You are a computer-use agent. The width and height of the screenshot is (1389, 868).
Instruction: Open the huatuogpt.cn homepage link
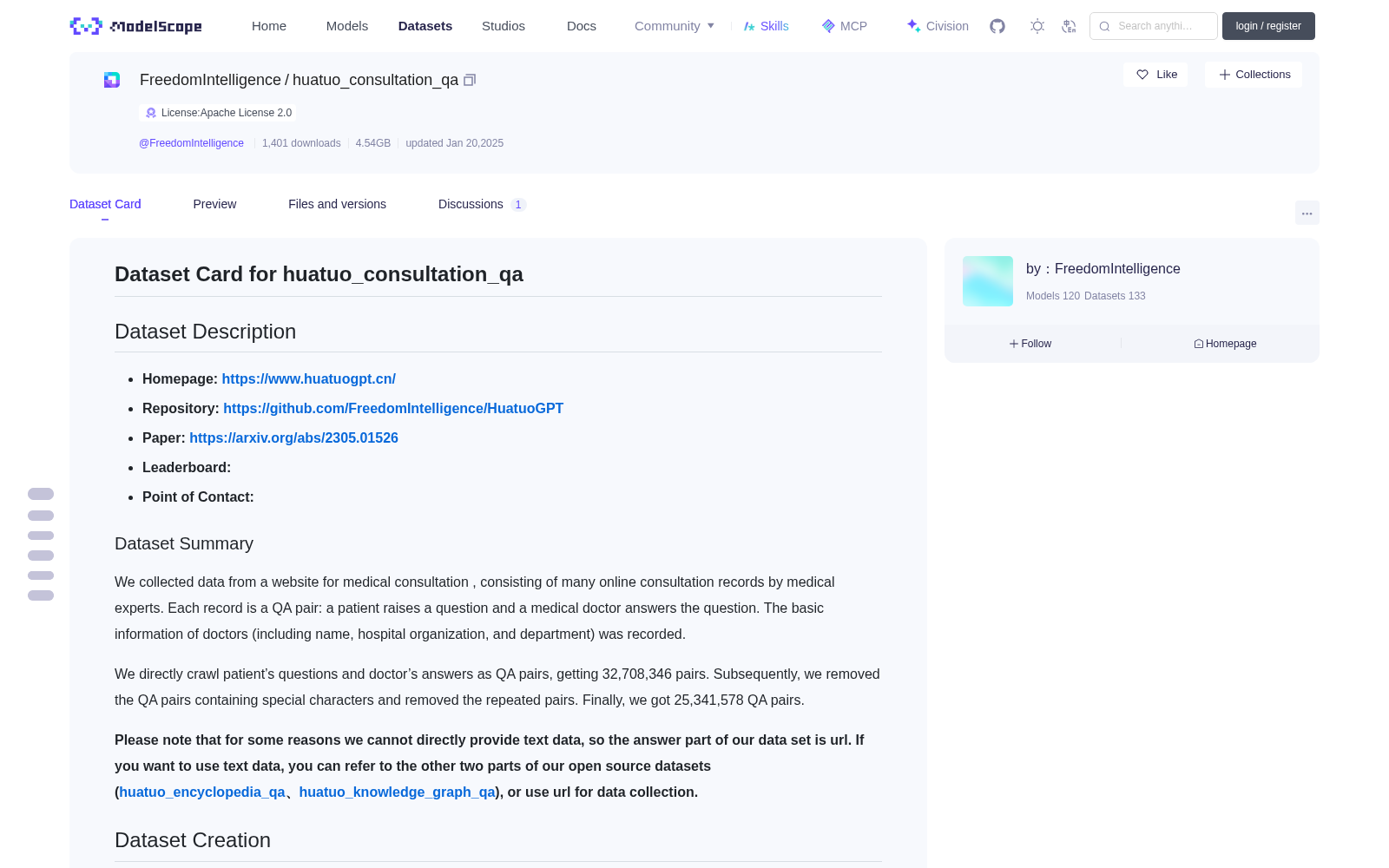[308, 378]
